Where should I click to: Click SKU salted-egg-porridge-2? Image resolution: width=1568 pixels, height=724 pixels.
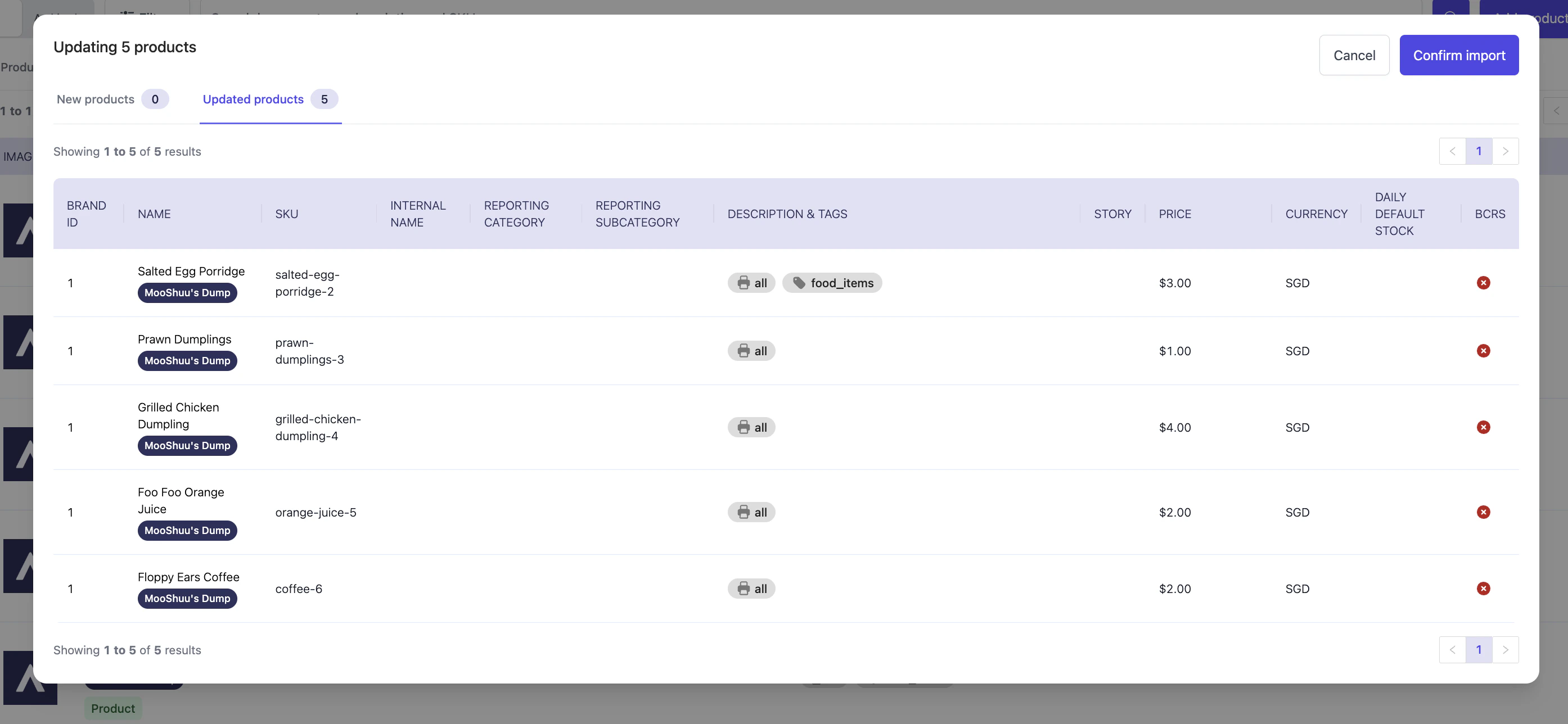click(308, 283)
